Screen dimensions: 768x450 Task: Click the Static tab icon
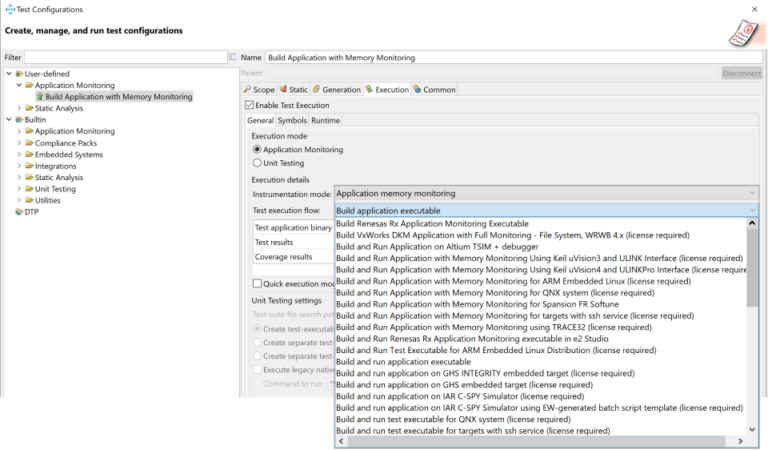[x=283, y=89]
